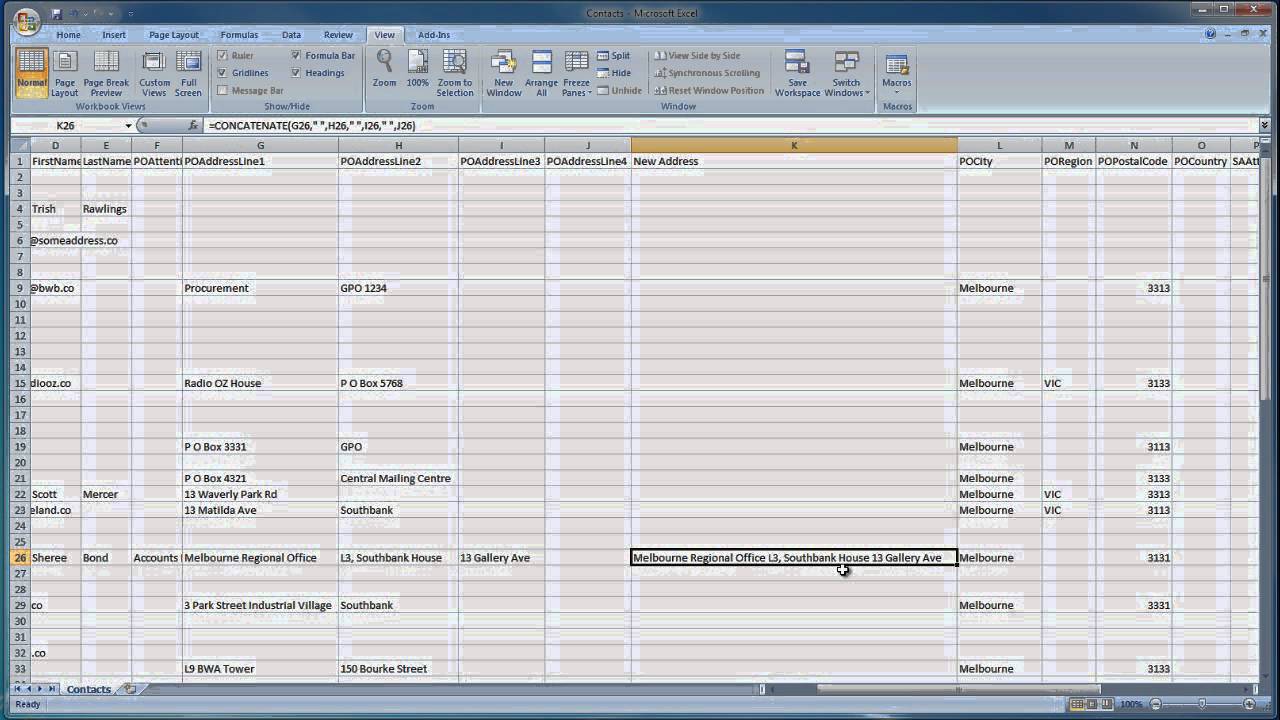Open the Name Box dropdown arrow
1280x720 pixels.
pyautogui.click(x=128, y=126)
